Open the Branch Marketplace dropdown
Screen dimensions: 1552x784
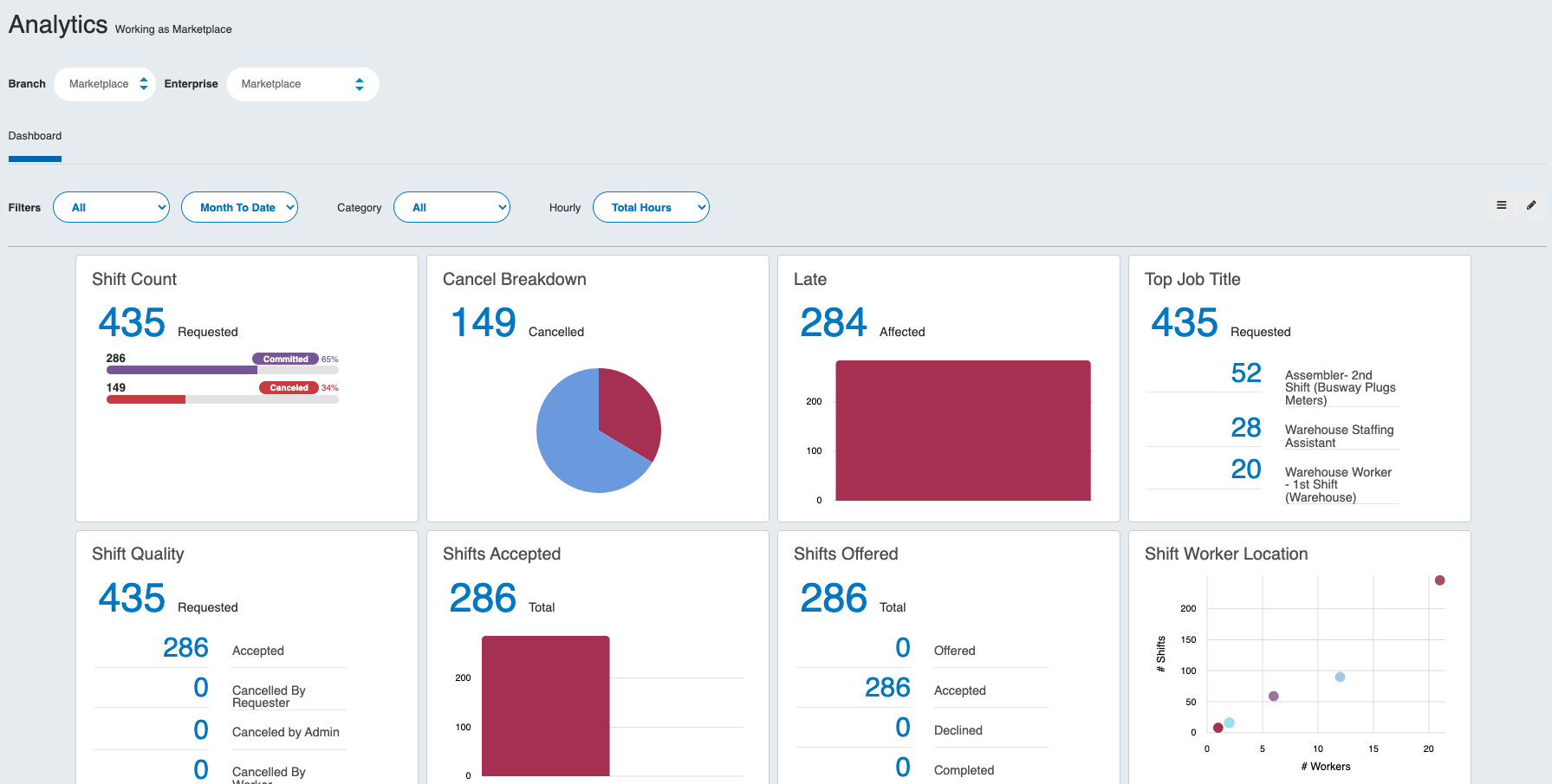tap(105, 84)
